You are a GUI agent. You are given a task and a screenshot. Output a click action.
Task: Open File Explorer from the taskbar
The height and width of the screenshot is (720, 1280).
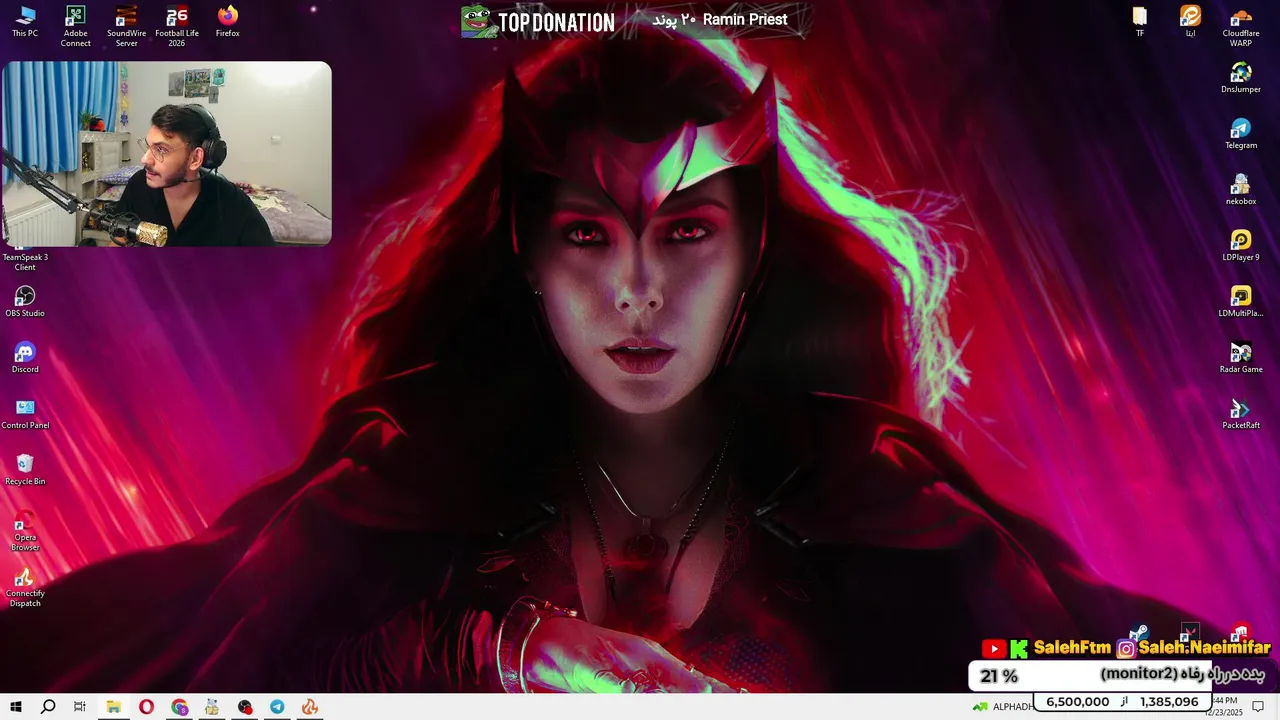113,707
